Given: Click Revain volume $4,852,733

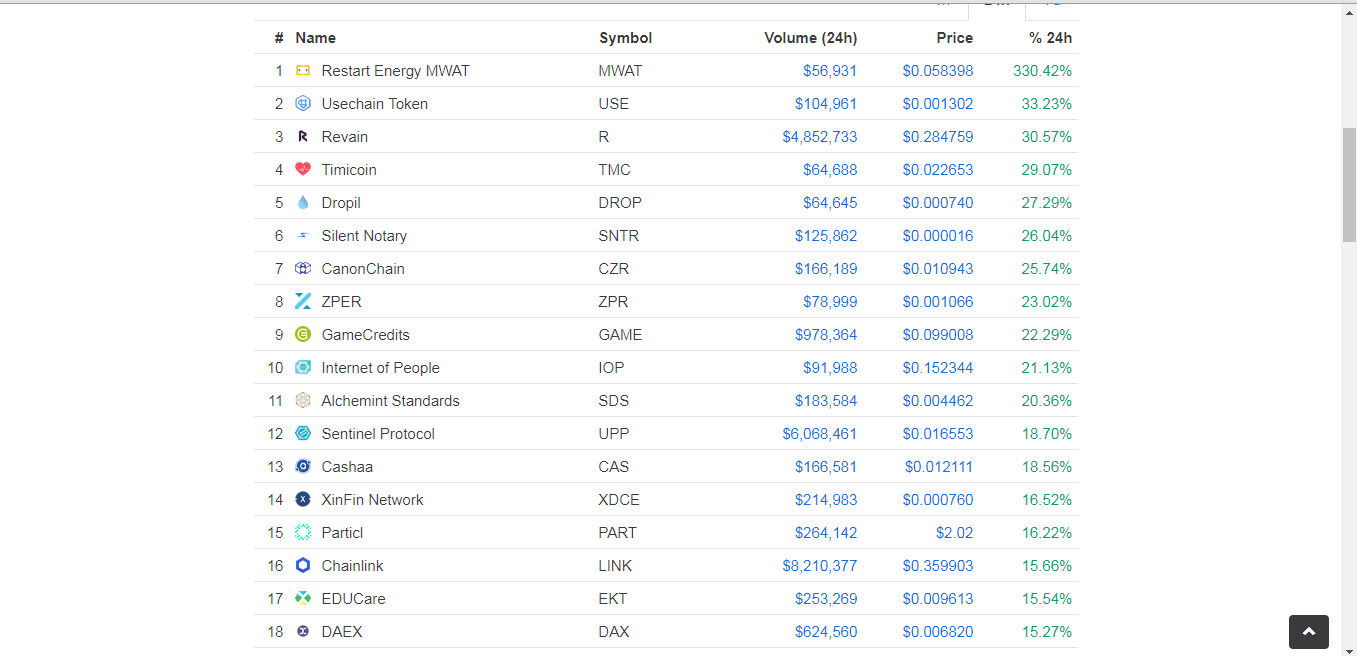Looking at the screenshot, I should pyautogui.click(x=819, y=137).
